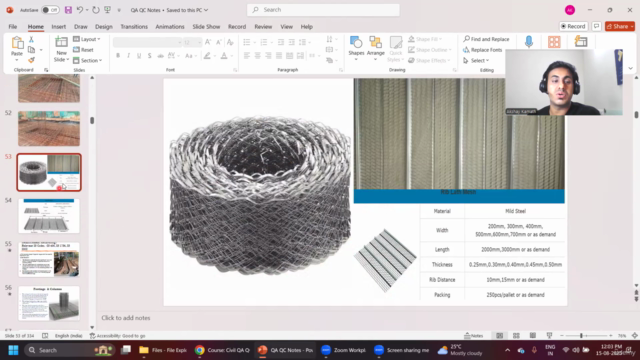Click the Dictate microphone icon
Screen dimensions: 640x360
point(529,42)
